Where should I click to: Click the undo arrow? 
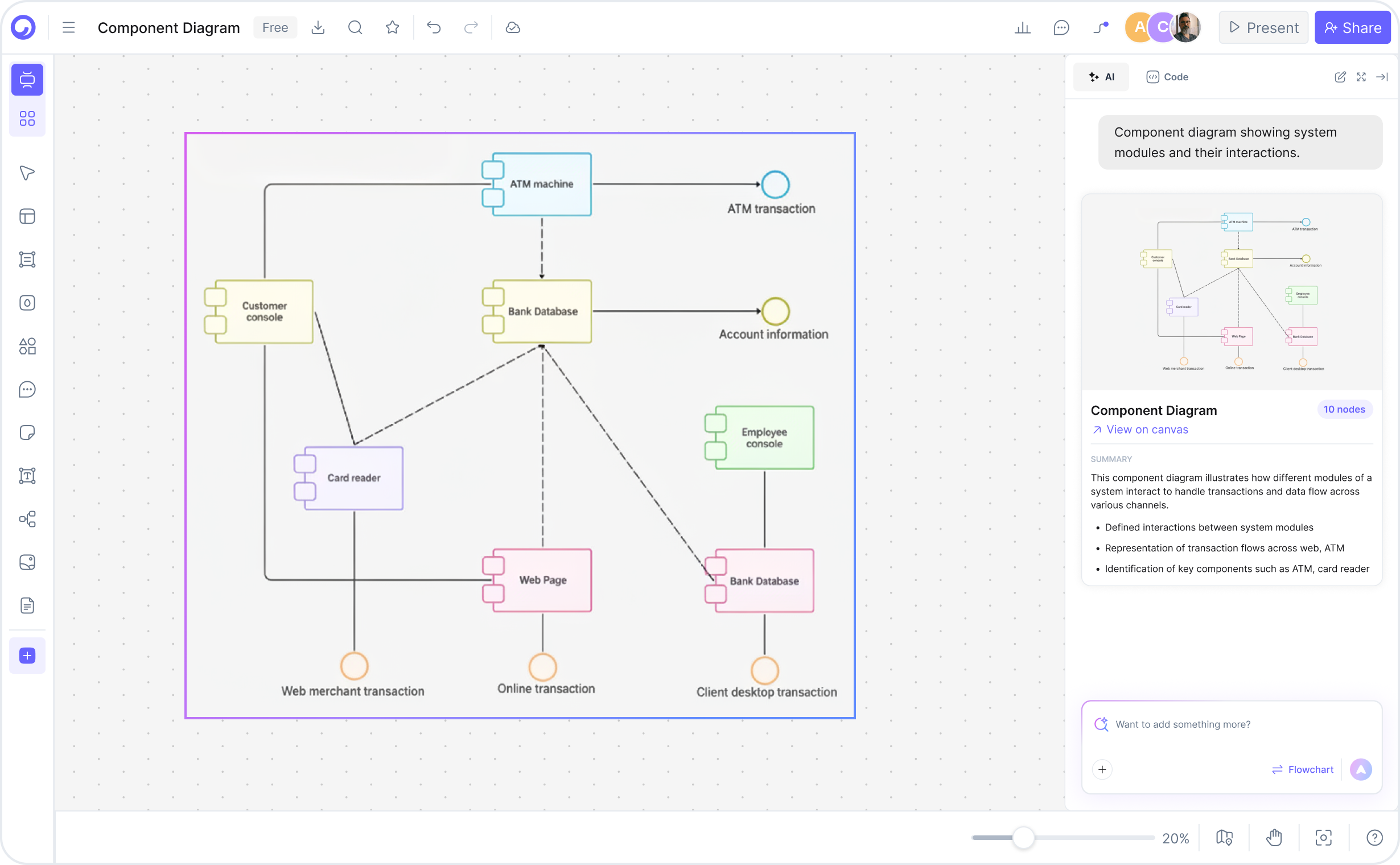[x=434, y=27]
